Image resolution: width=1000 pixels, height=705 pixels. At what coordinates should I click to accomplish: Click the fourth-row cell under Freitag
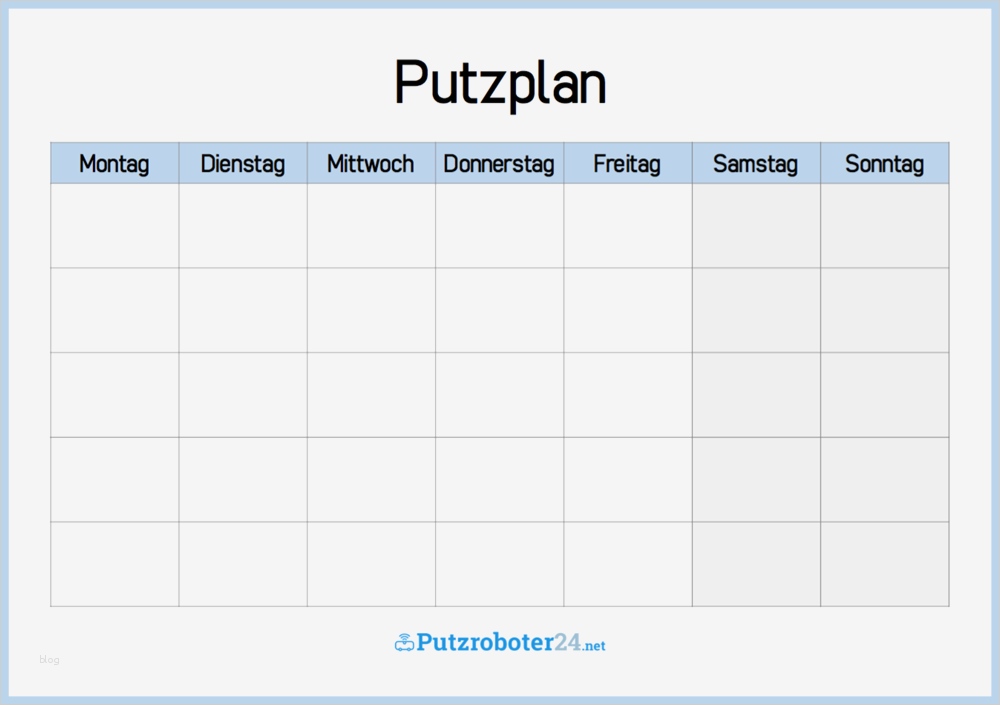627,479
